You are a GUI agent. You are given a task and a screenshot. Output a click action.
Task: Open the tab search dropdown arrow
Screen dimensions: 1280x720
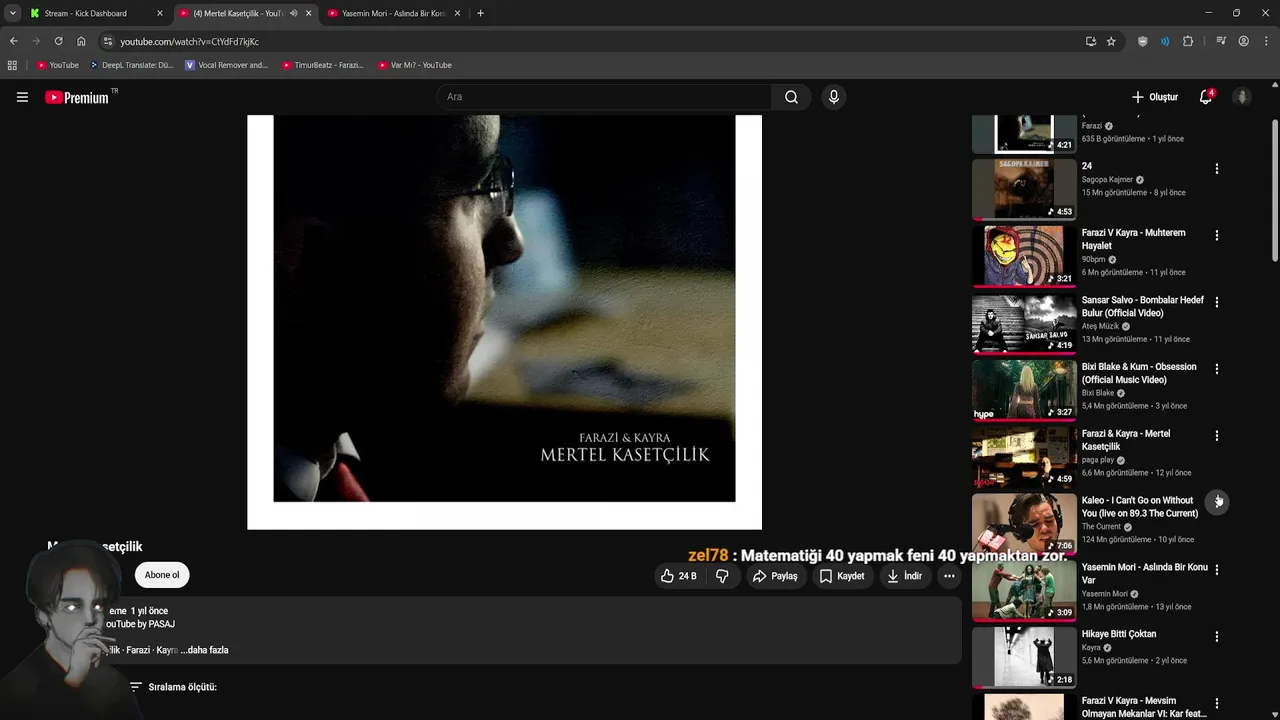pos(12,13)
